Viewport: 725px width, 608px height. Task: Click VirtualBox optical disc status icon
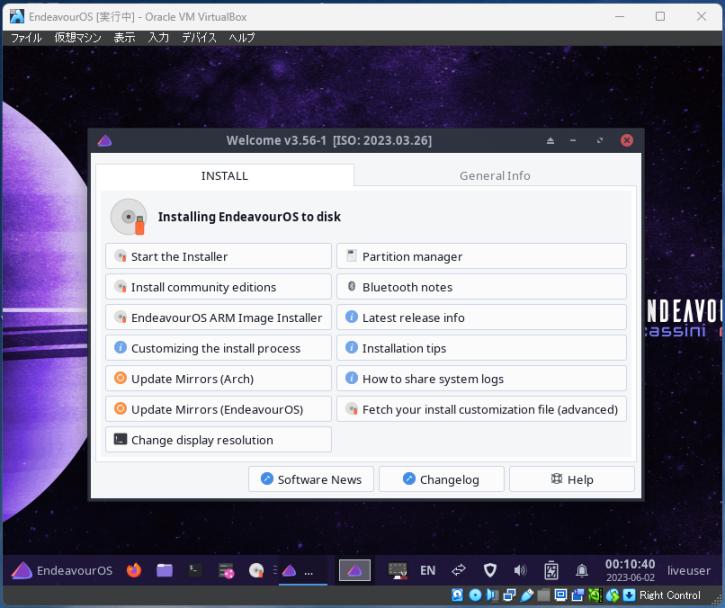[x=475, y=595]
